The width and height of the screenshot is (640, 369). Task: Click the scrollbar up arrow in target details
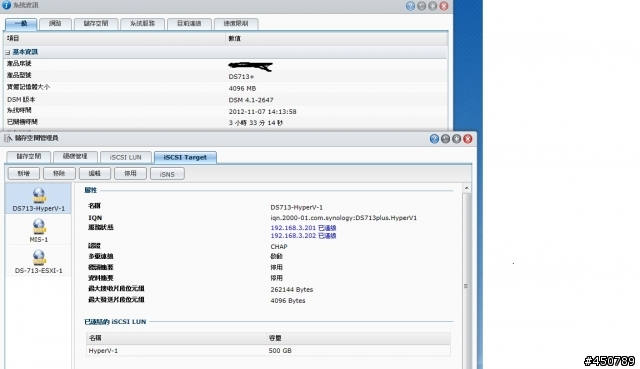(466, 188)
